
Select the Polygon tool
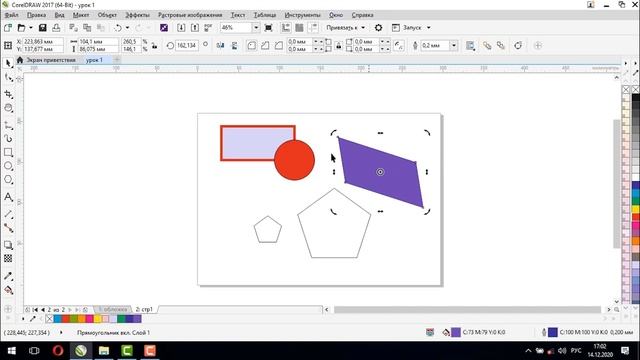pyautogui.click(x=8, y=180)
